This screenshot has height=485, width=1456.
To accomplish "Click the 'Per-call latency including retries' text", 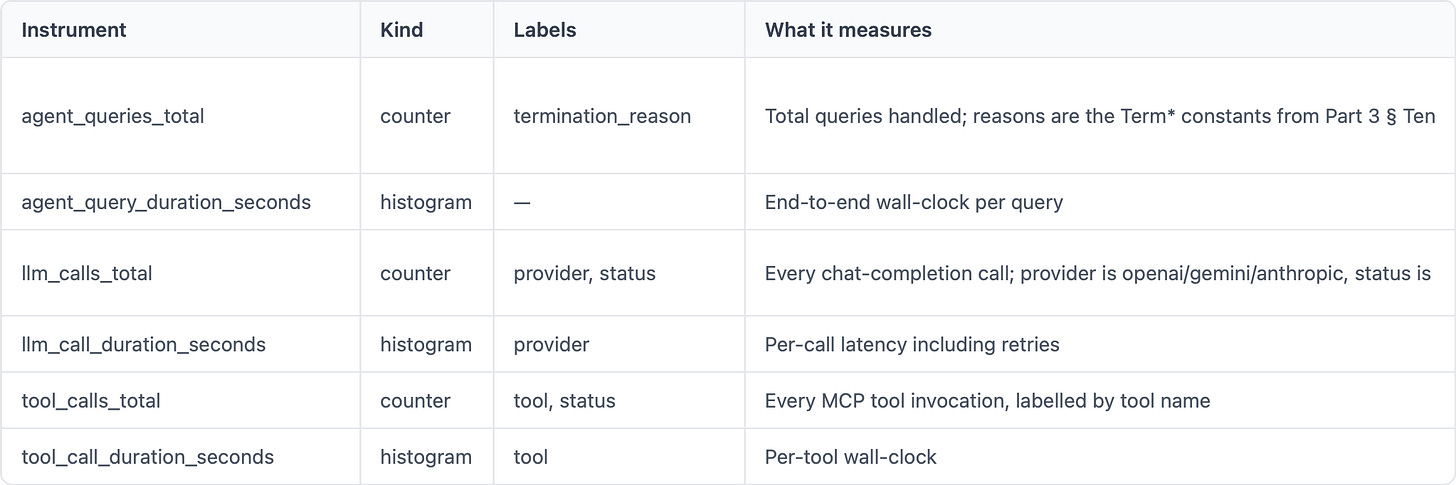I will [912, 345].
